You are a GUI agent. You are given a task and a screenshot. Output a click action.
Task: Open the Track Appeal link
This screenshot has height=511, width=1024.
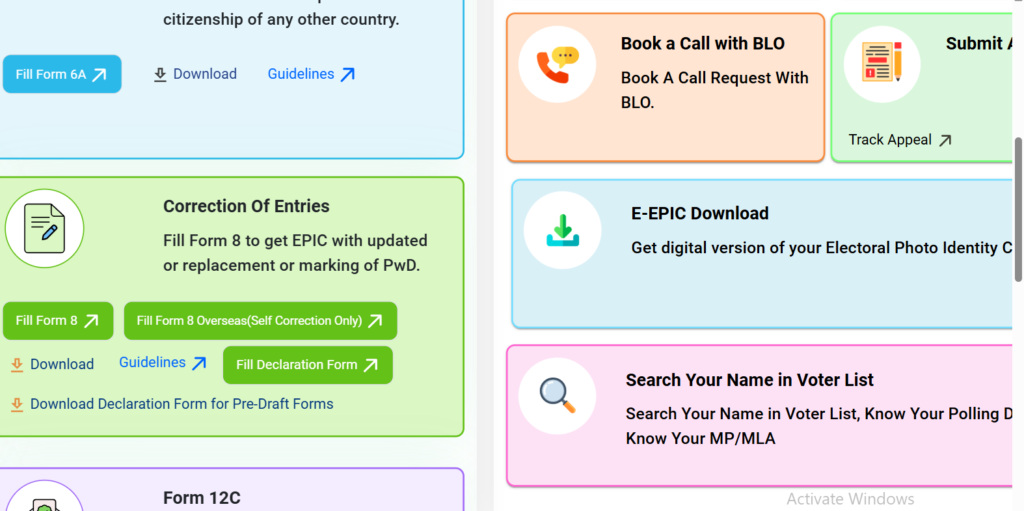(889, 140)
